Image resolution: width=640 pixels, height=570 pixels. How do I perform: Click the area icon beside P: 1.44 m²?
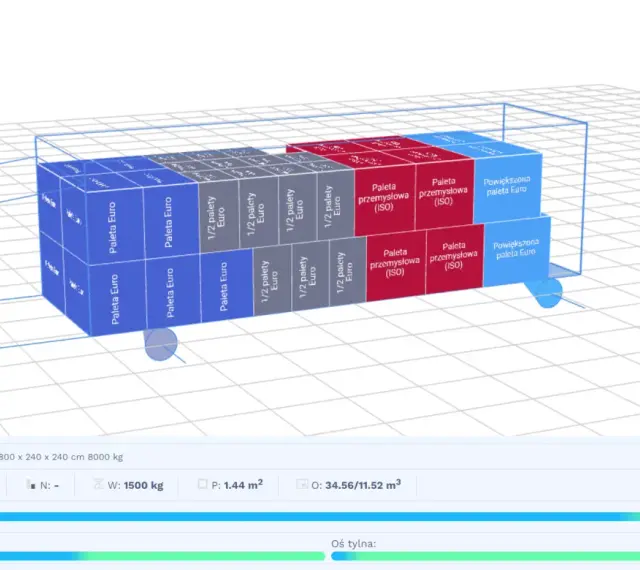tap(202, 484)
